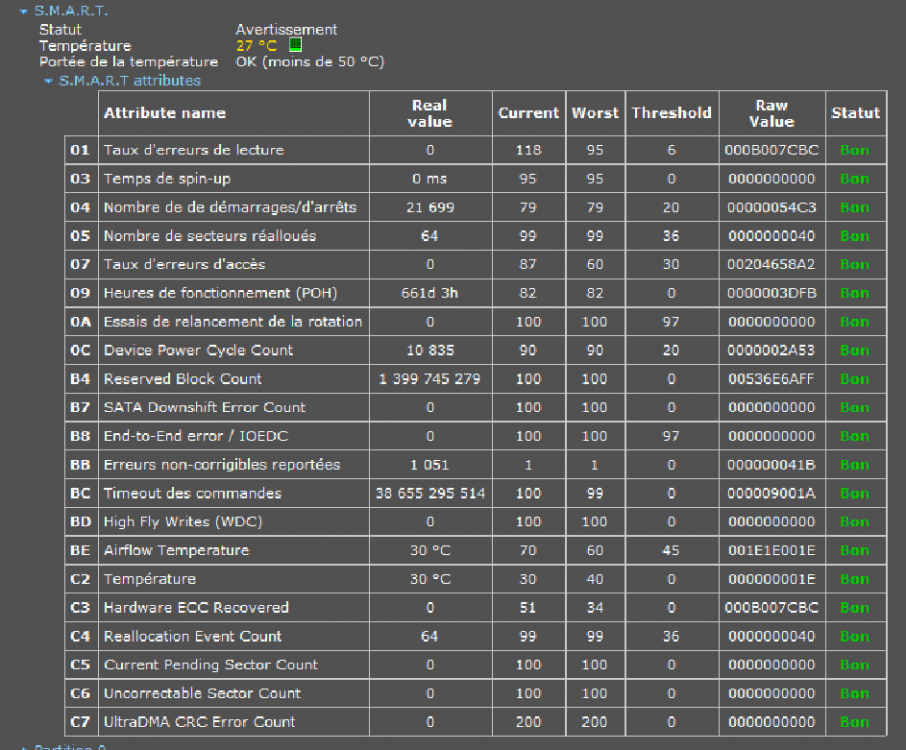Click the 1 399 745 279 value
The height and width of the screenshot is (750, 906).
430,379
